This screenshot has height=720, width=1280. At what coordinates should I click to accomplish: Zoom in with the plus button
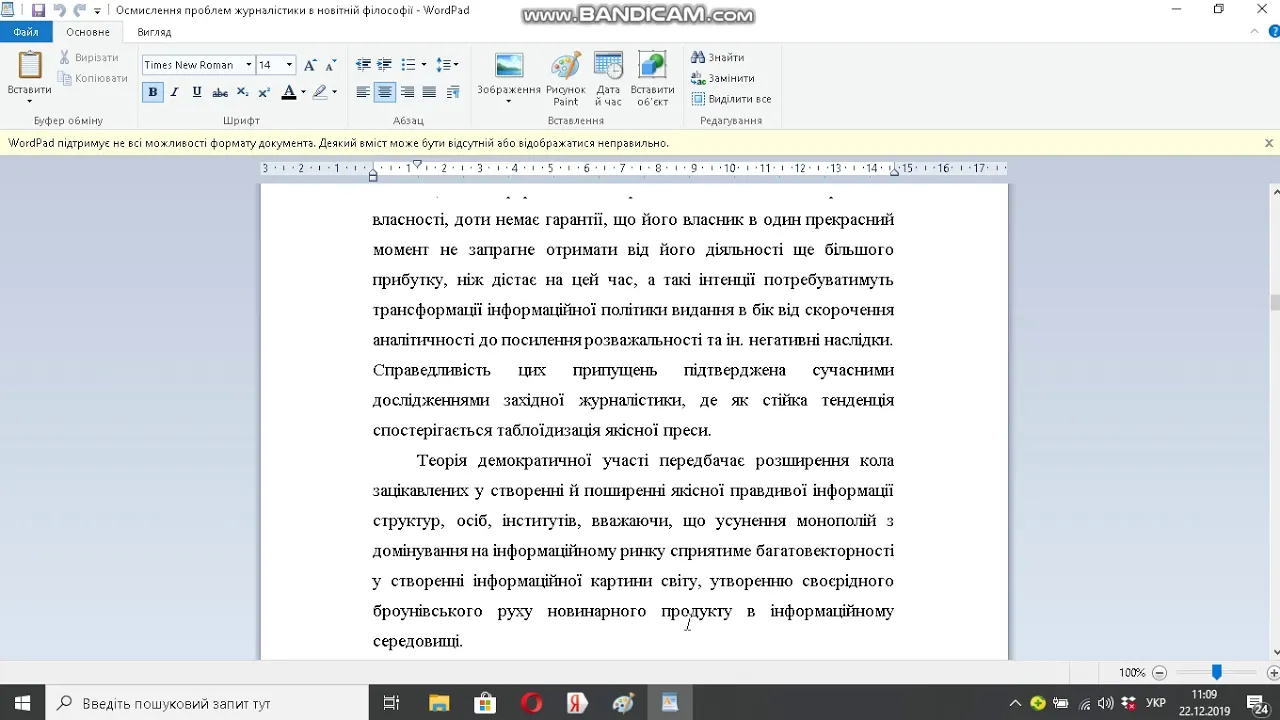point(1274,673)
